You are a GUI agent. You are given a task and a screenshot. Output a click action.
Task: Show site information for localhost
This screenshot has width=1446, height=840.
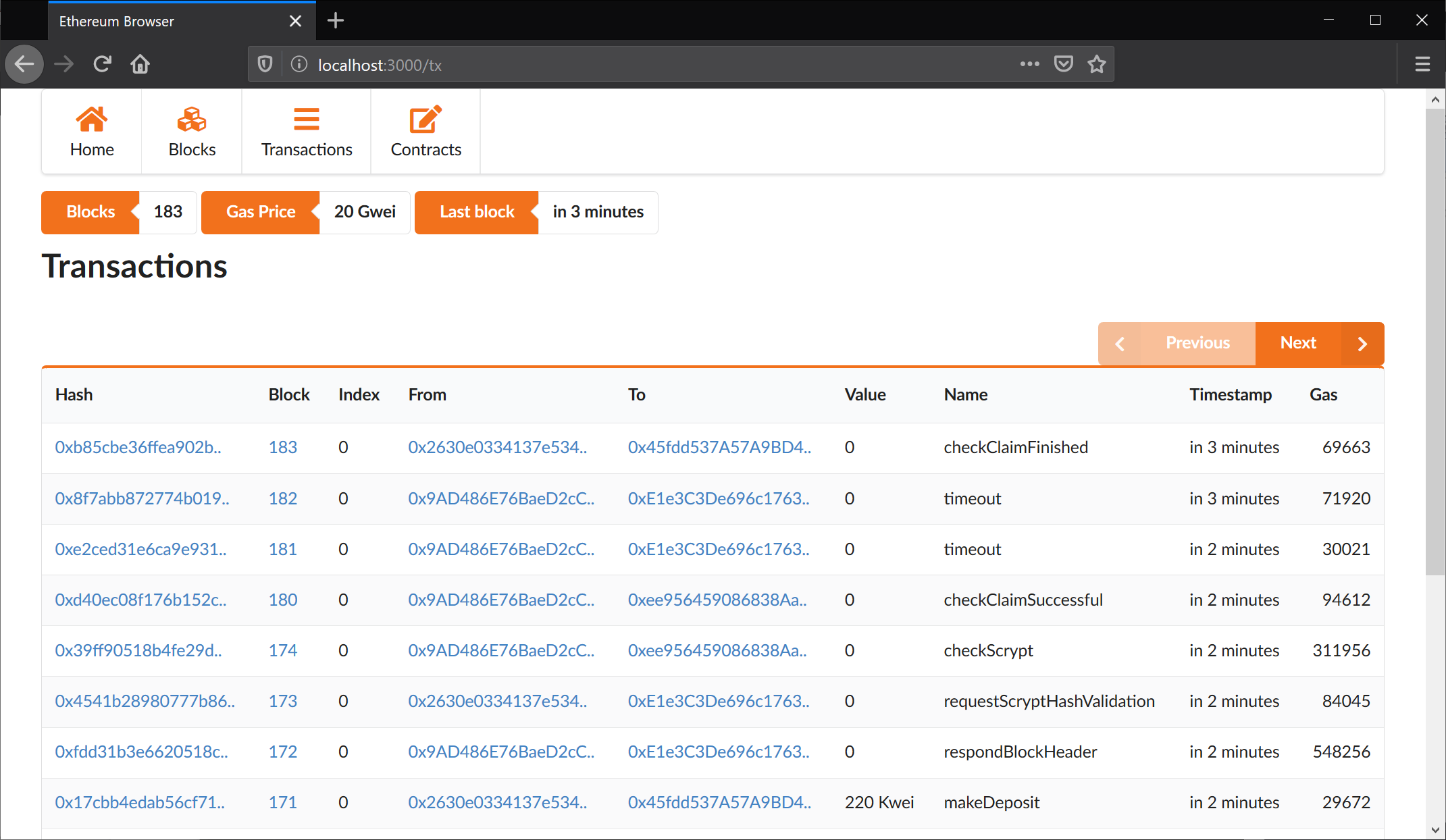coord(299,64)
